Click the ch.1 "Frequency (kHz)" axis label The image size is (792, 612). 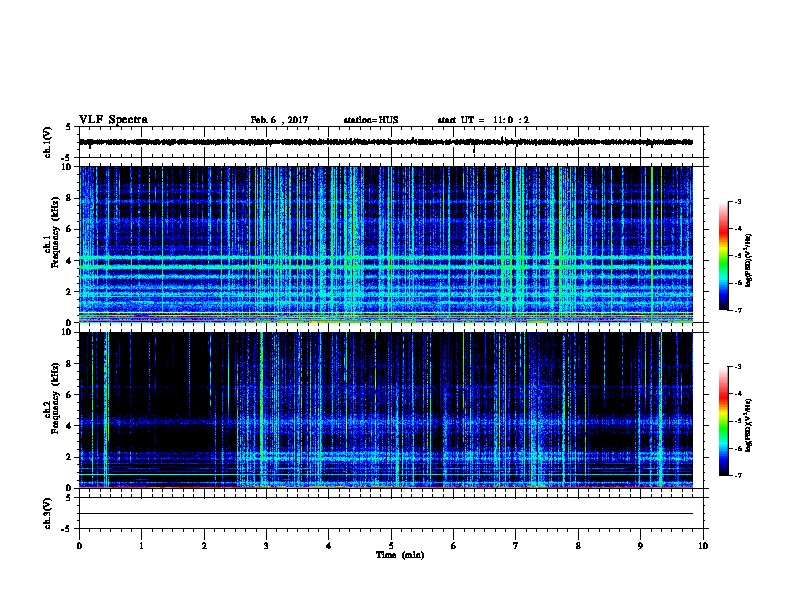coord(55,233)
